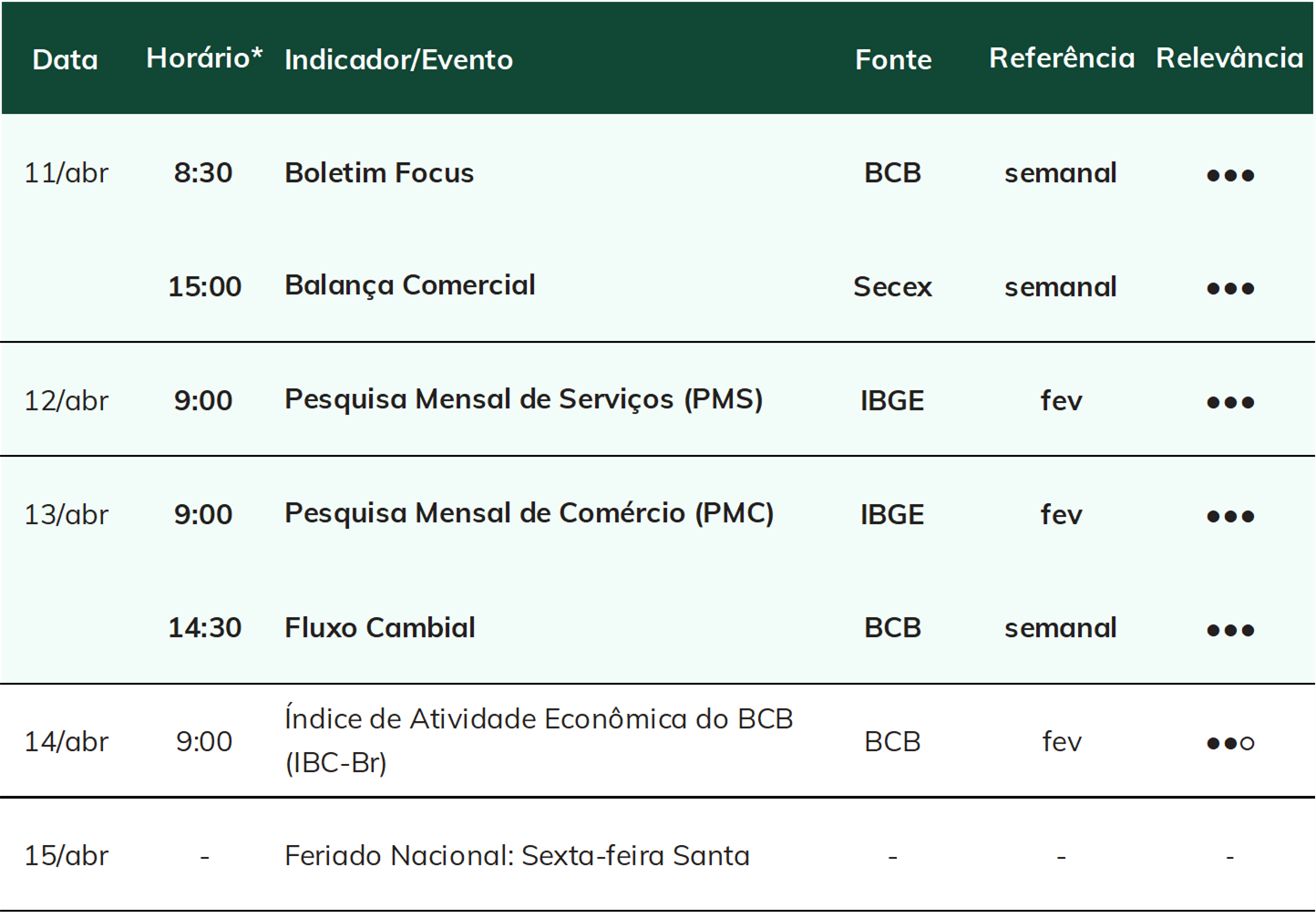The width and height of the screenshot is (1316, 918).
Task: Select the Indicador/Evento column header
Action: [x=398, y=60]
